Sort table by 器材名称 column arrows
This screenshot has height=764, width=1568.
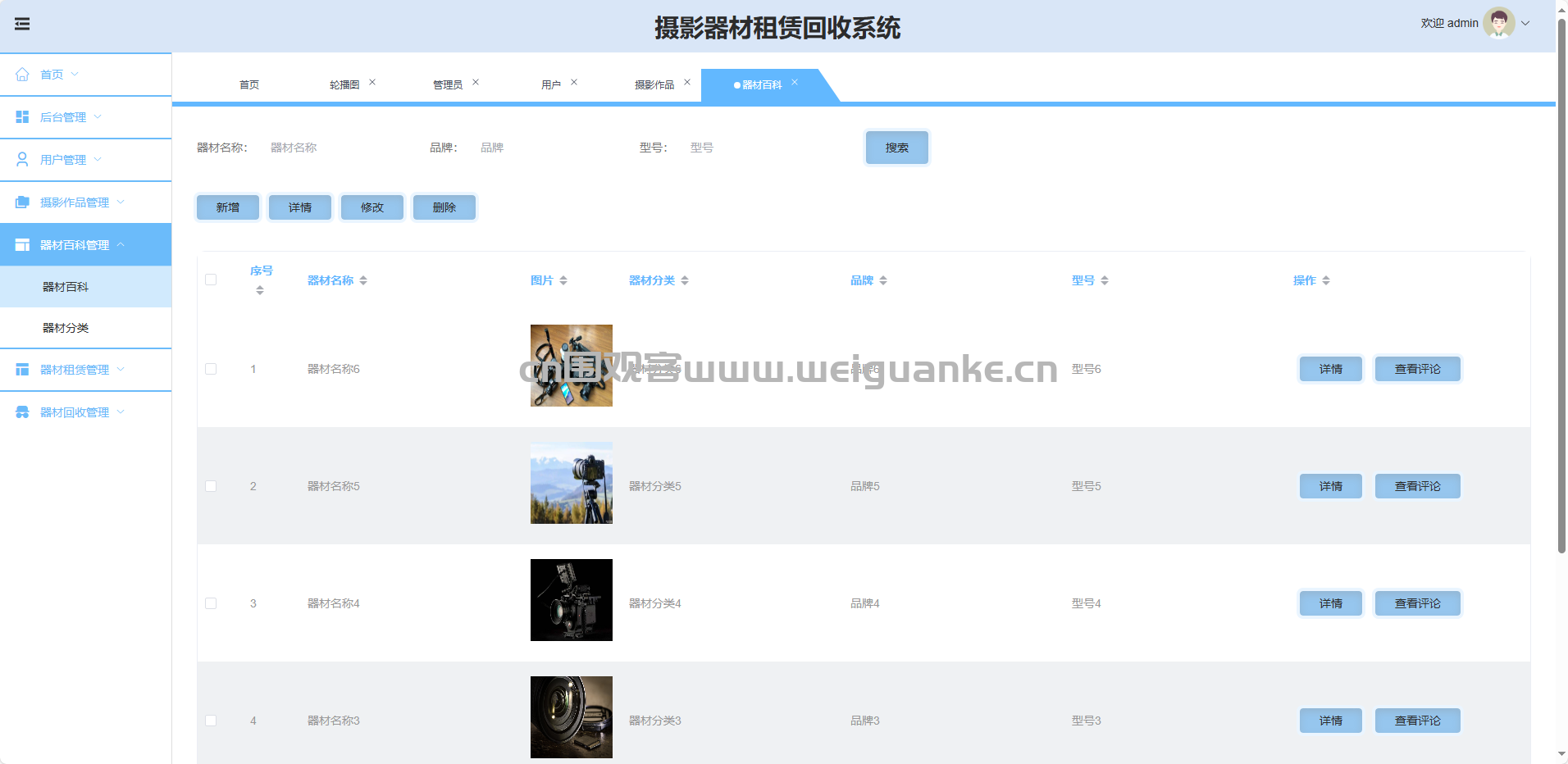(x=363, y=280)
